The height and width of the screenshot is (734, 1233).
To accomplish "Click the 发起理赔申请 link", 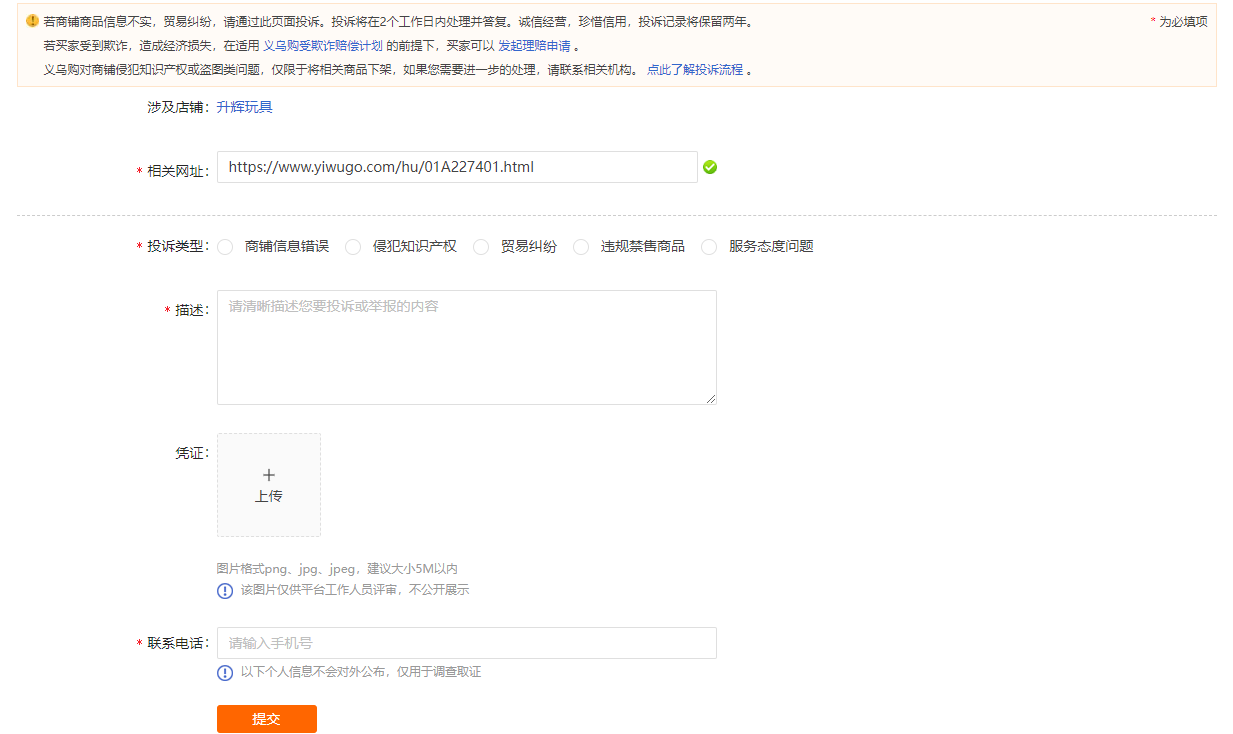I will pos(534,46).
